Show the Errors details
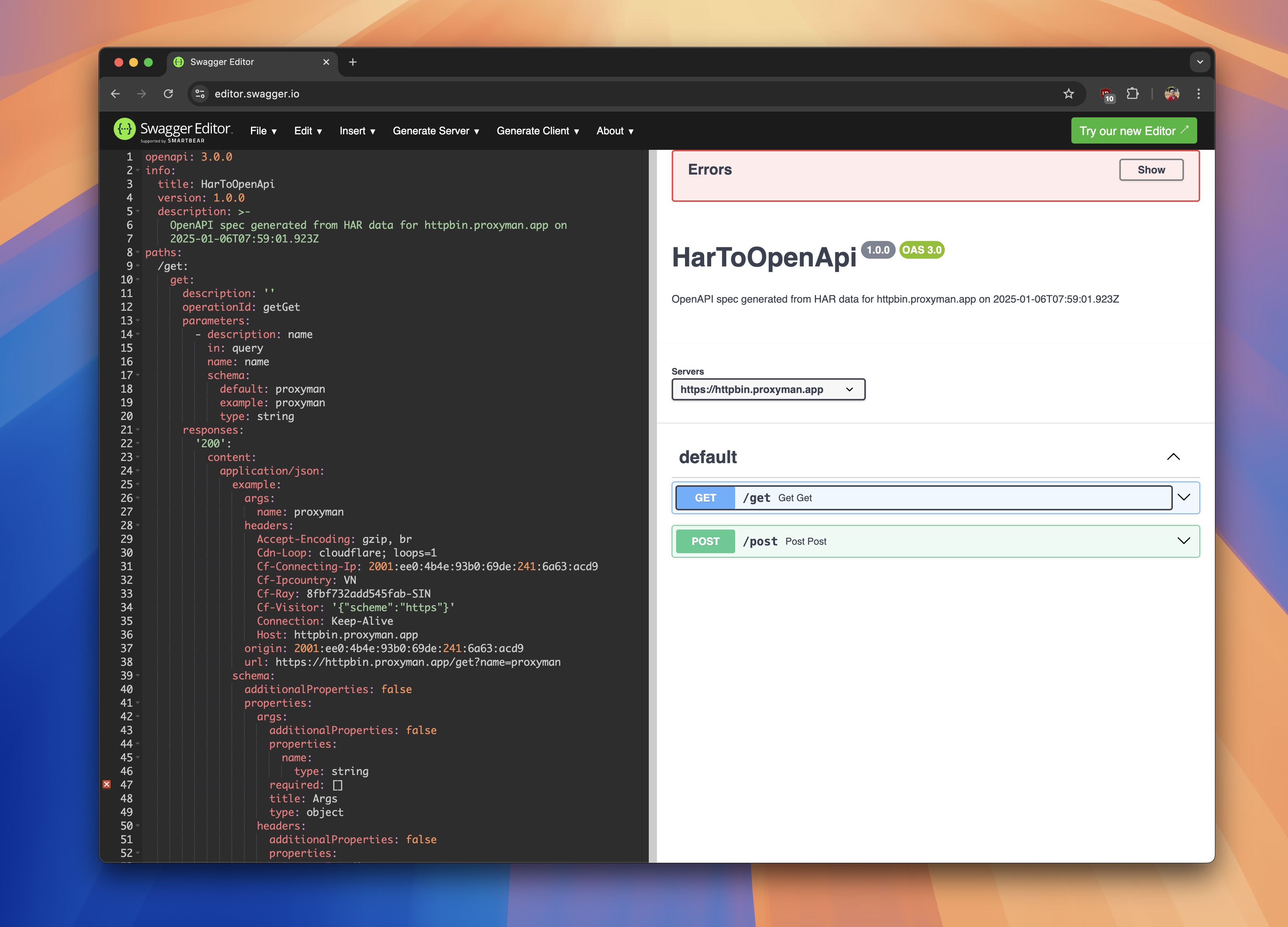Screen dimensions: 1288x927 (x=1151, y=170)
